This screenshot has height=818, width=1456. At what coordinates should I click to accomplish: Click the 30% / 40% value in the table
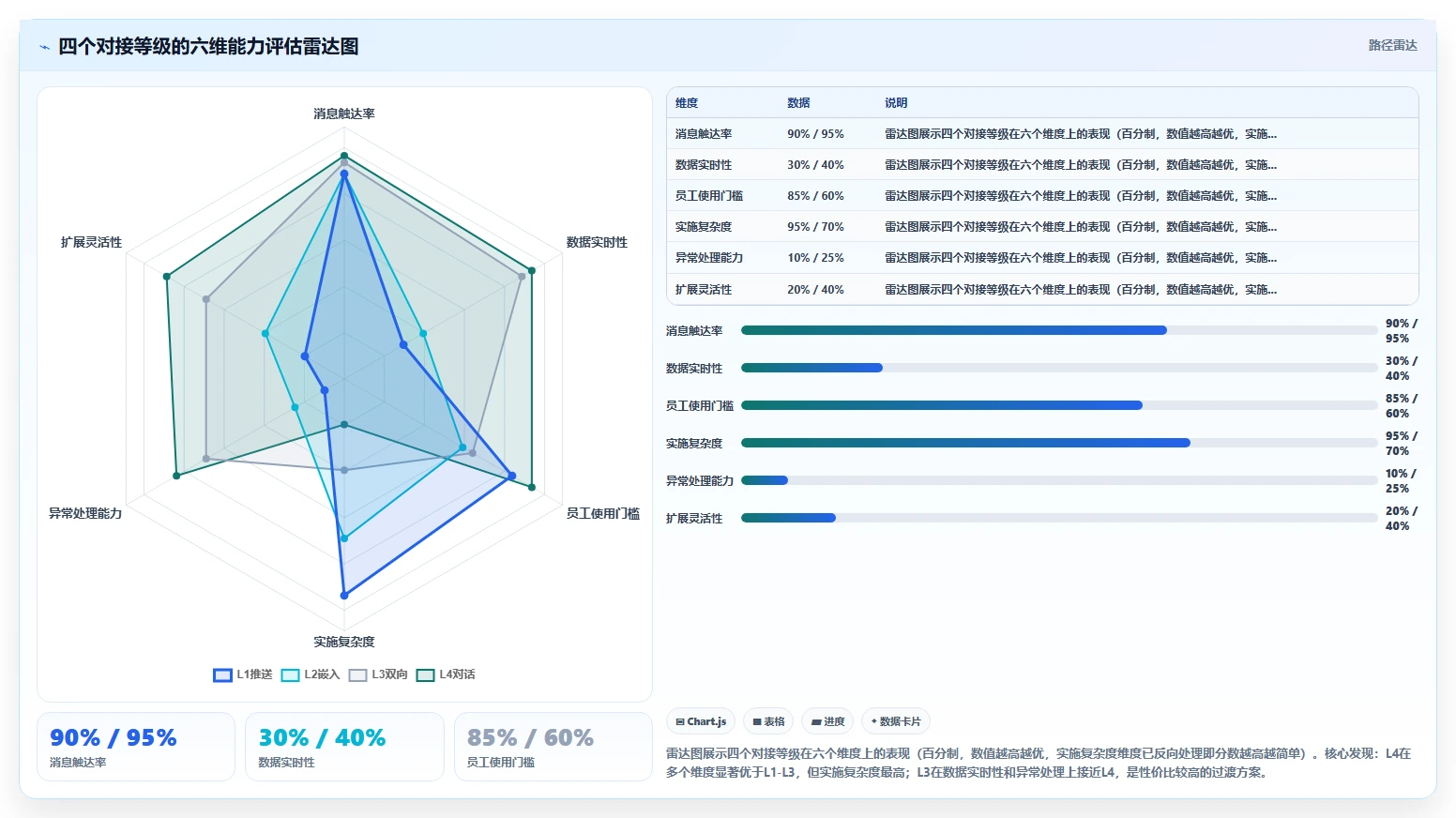point(815,165)
